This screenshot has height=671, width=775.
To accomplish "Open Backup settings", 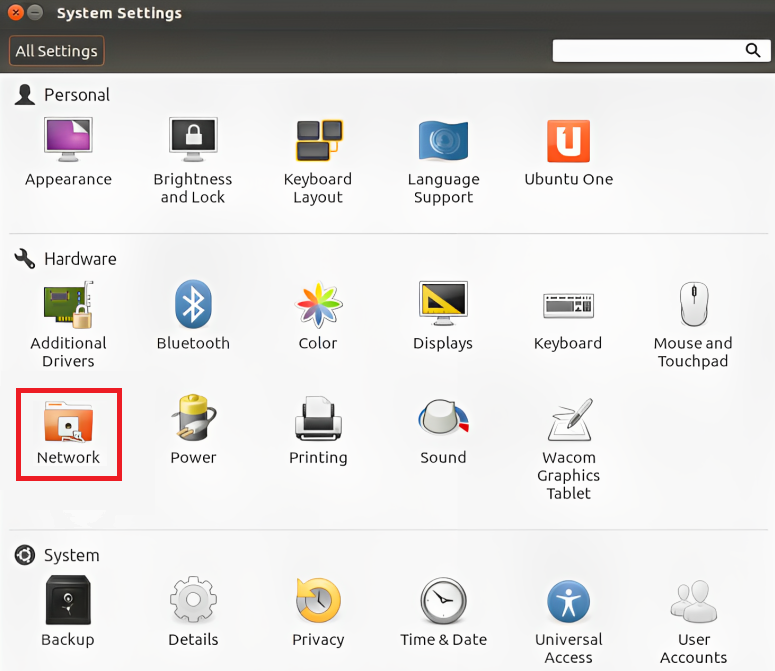I will coord(68,611).
